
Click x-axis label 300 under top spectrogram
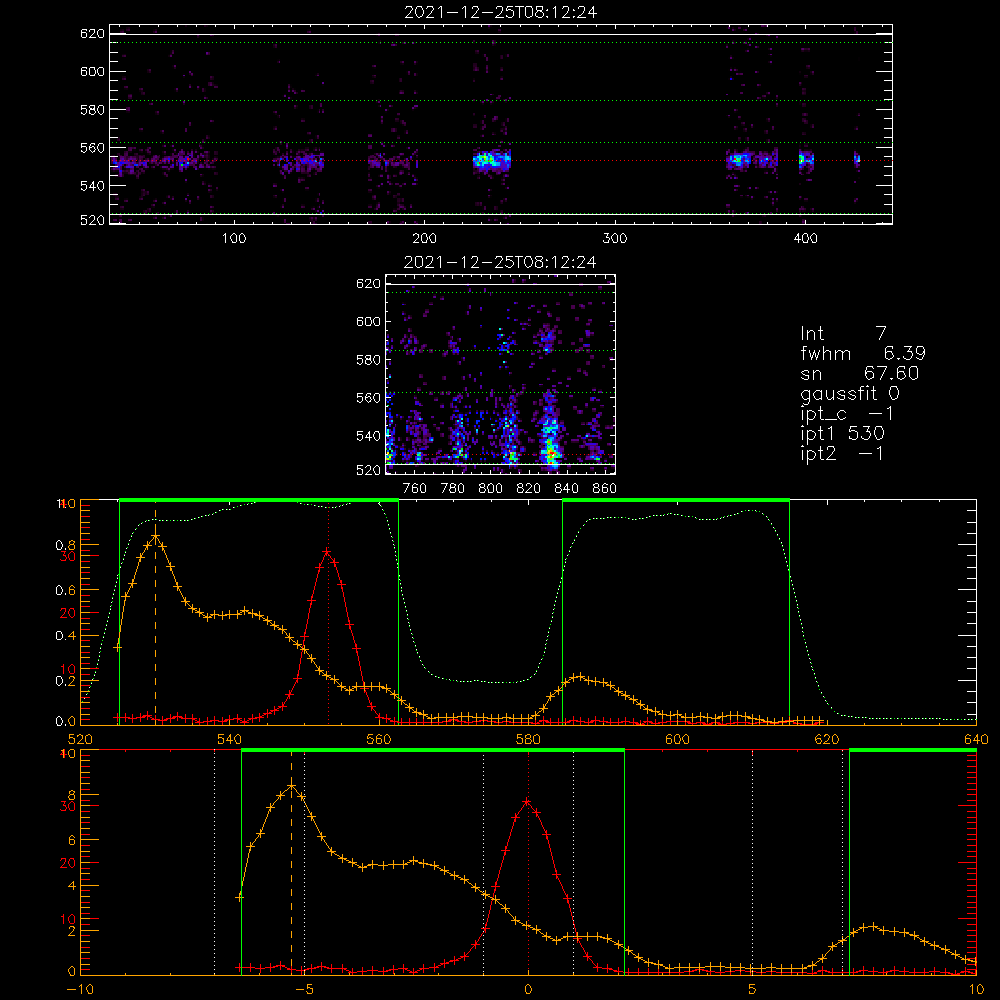click(615, 239)
